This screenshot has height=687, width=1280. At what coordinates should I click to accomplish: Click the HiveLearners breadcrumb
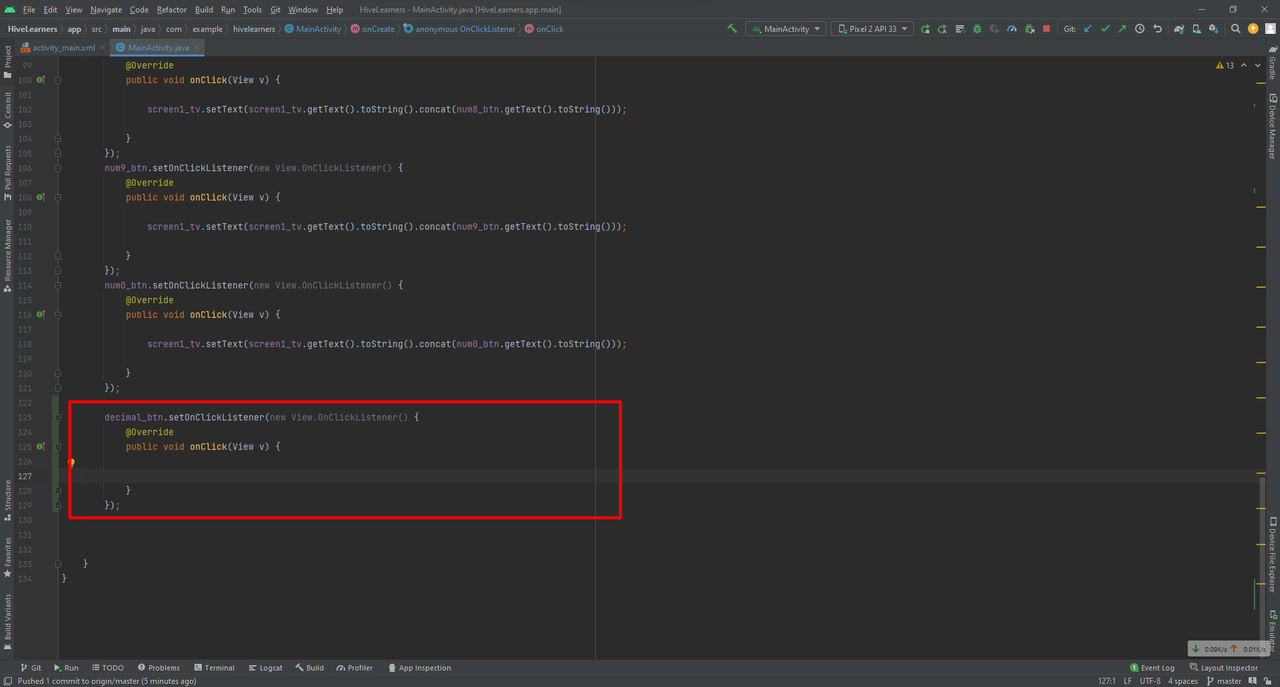point(33,29)
